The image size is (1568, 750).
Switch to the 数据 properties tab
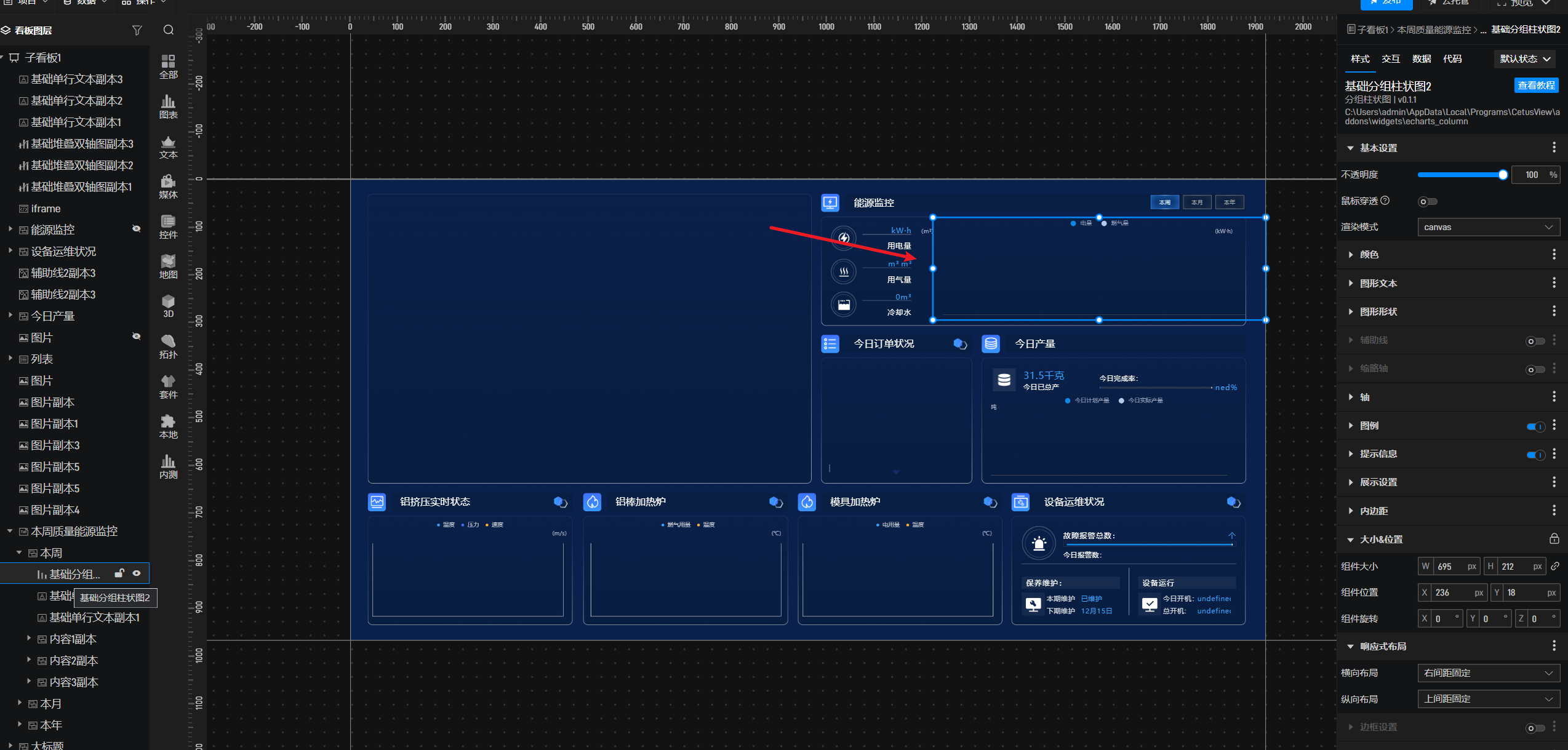point(1421,59)
